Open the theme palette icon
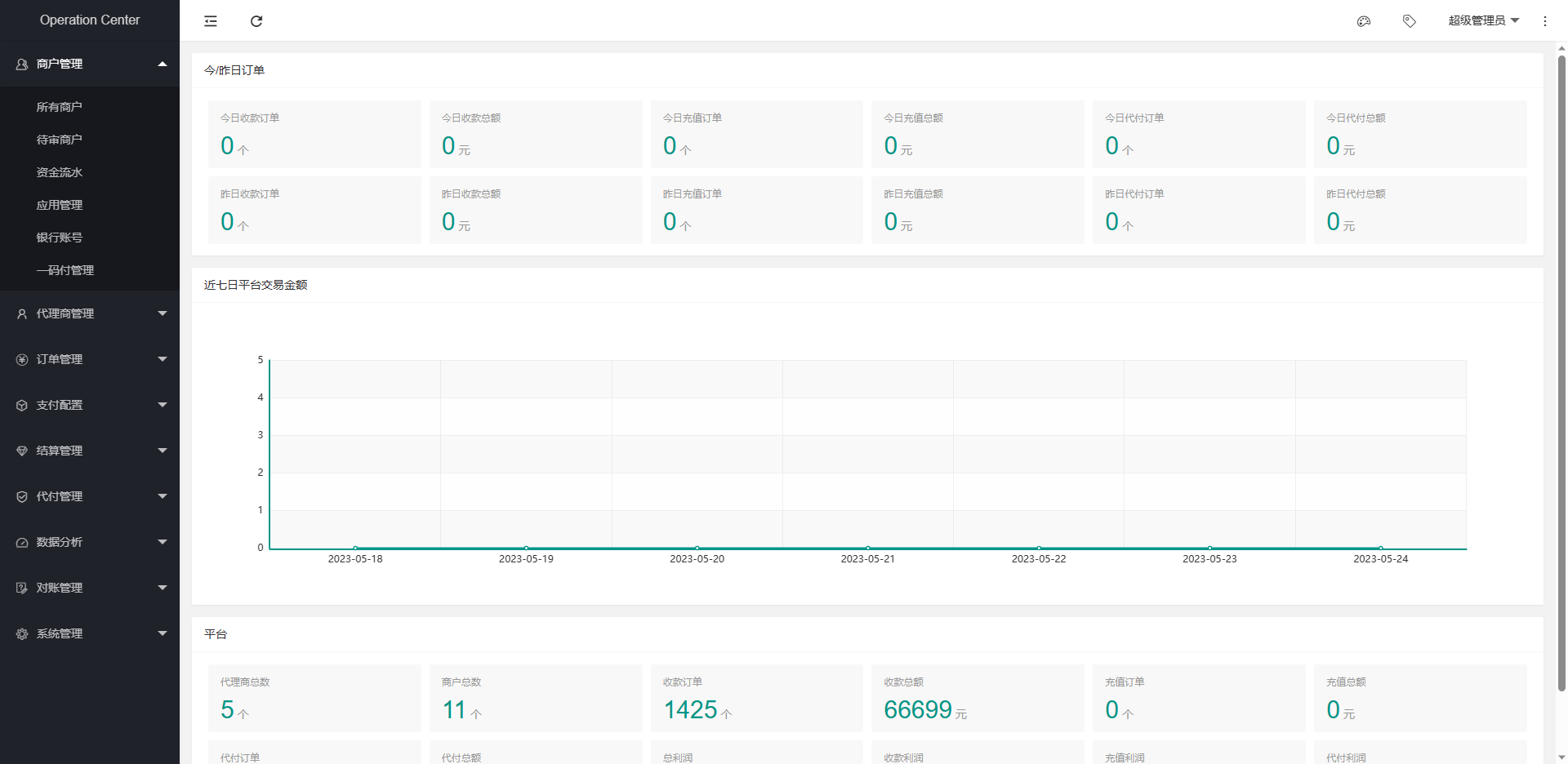 (x=1364, y=21)
